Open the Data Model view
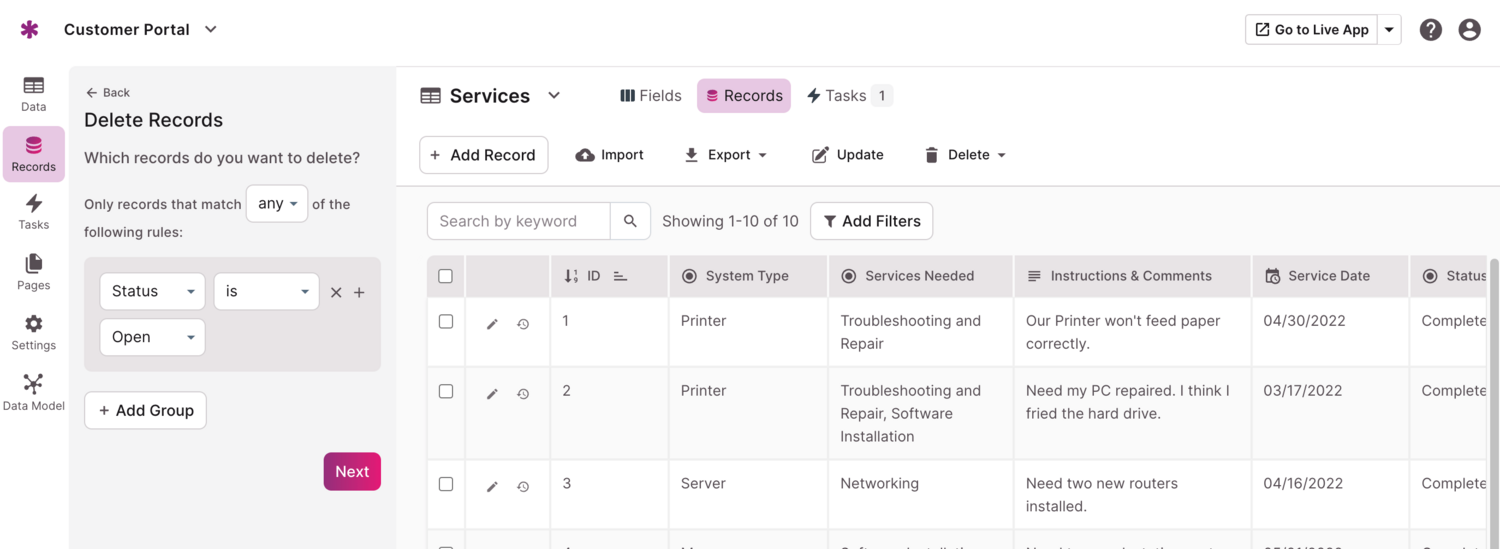The height and width of the screenshot is (549, 1500). pyautogui.click(x=33, y=392)
